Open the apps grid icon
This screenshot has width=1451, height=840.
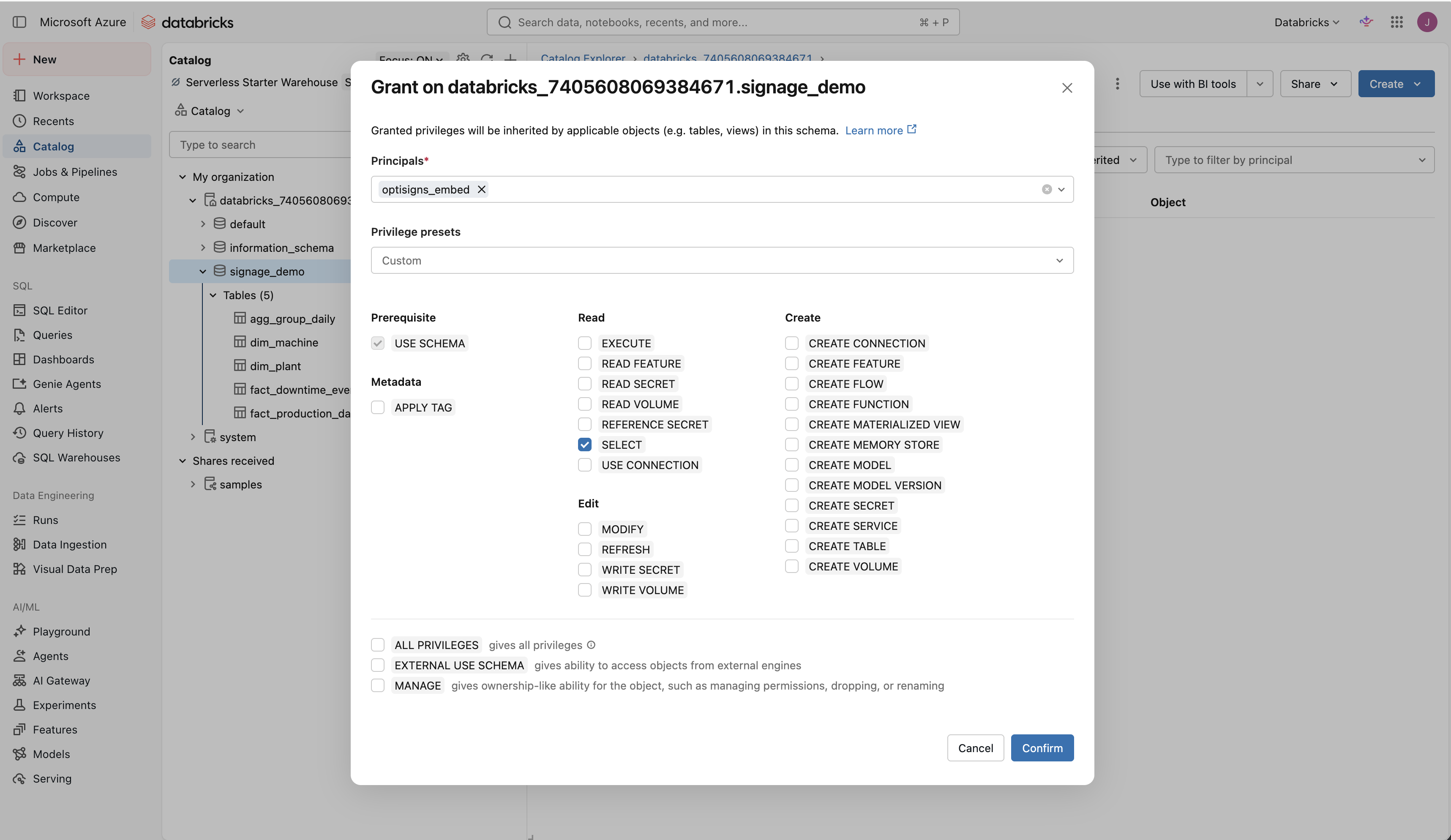tap(1397, 22)
